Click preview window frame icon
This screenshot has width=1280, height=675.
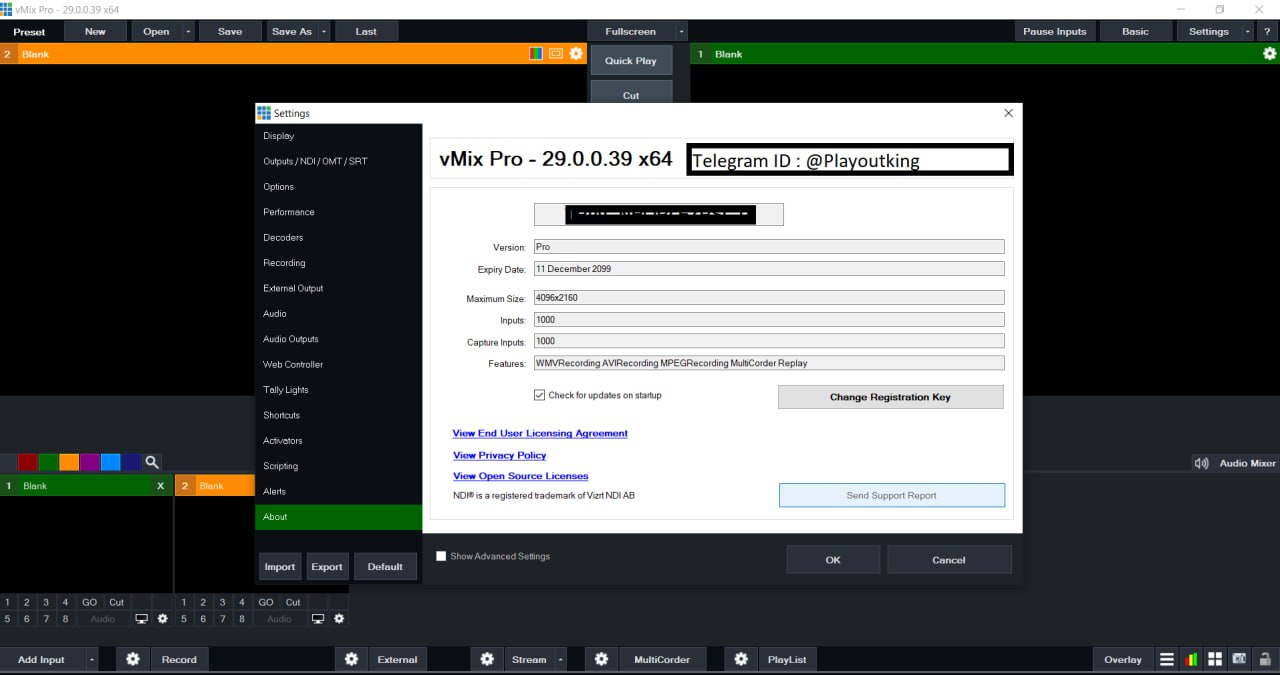click(x=556, y=54)
